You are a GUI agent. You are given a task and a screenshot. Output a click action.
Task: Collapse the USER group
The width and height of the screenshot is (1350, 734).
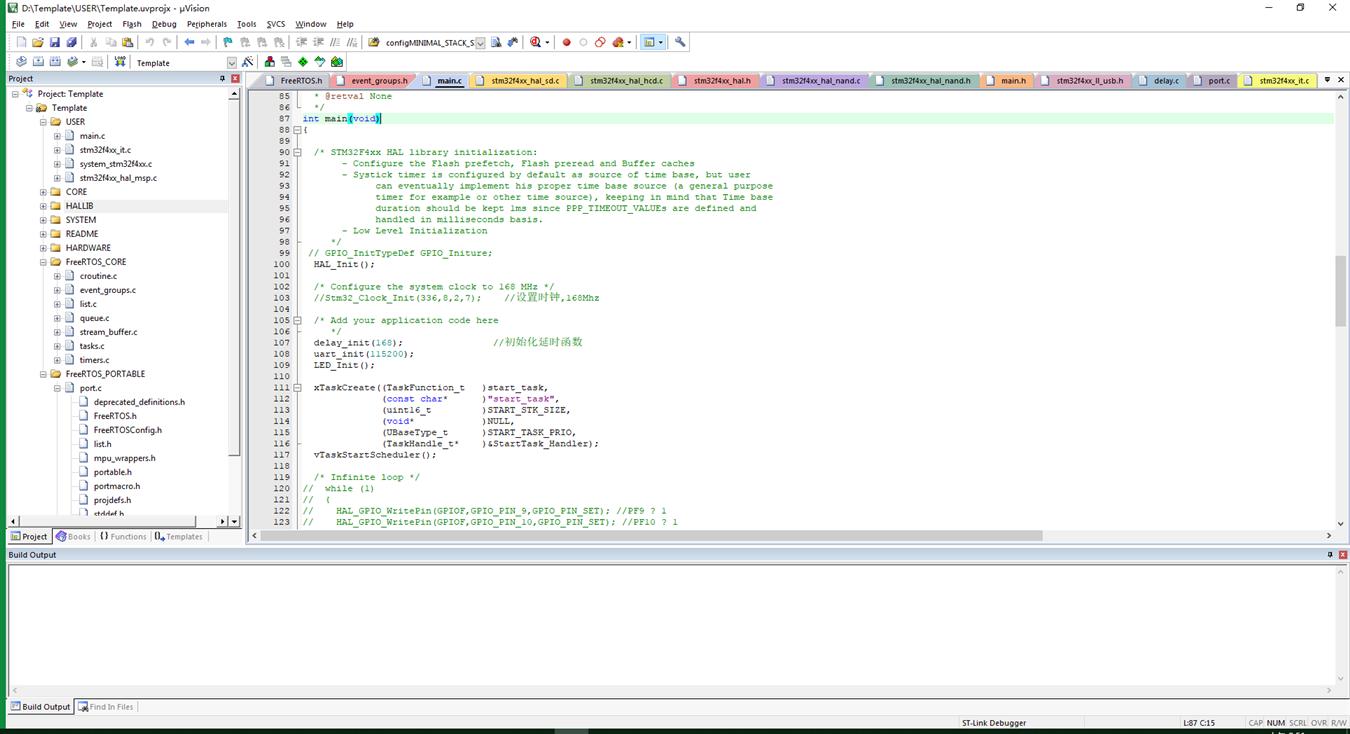pos(43,122)
